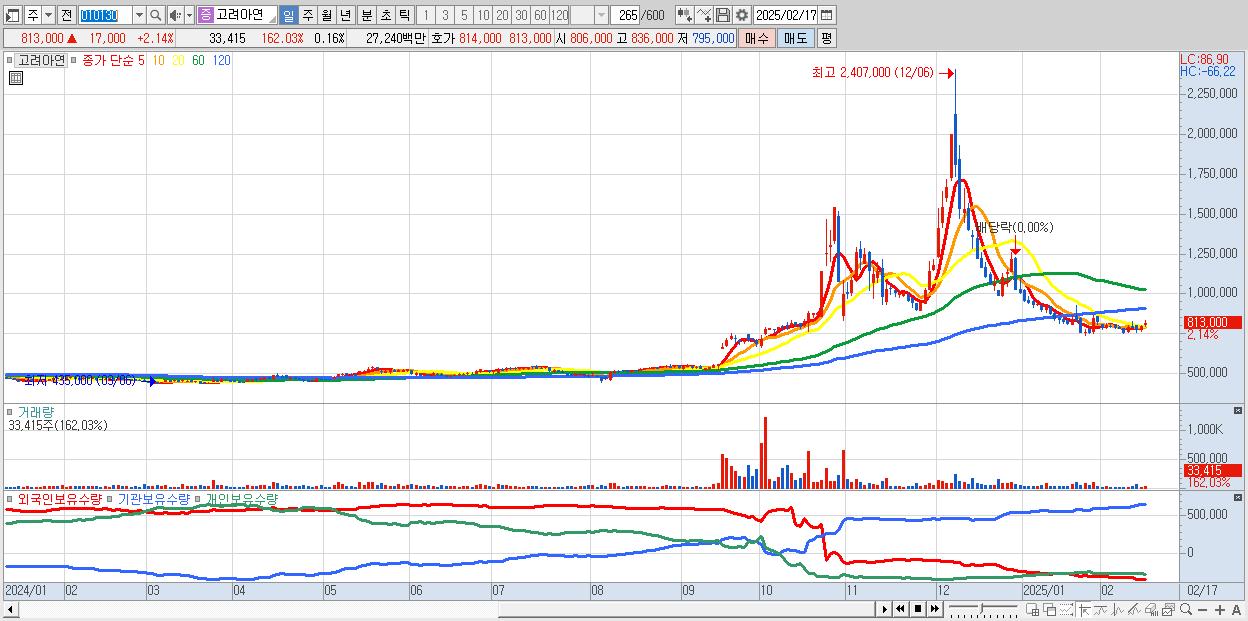The height and width of the screenshot is (621, 1248).
Task: Choose the 20 interval button
Action: pyautogui.click(x=502, y=15)
